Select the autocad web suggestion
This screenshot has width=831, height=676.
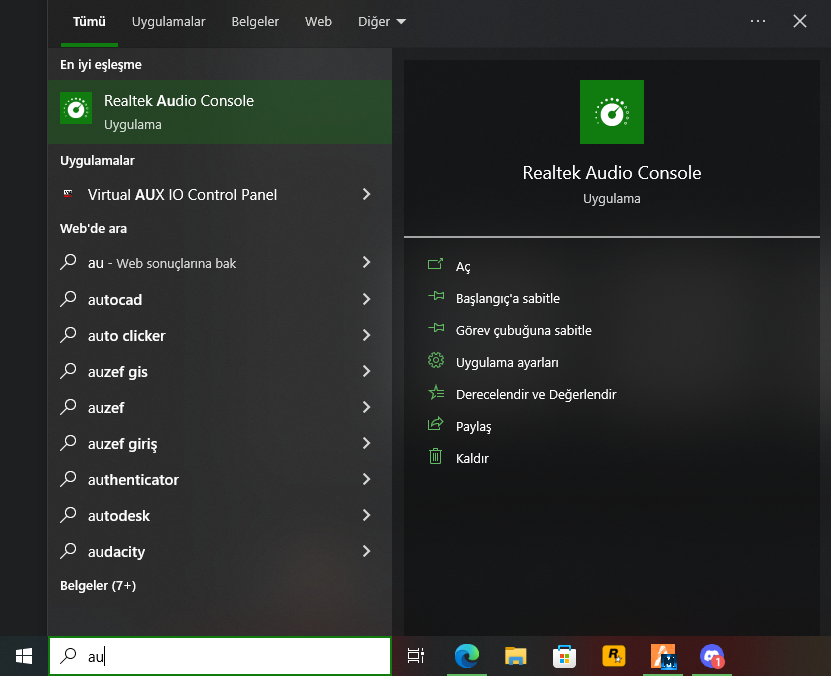coord(219,299)
